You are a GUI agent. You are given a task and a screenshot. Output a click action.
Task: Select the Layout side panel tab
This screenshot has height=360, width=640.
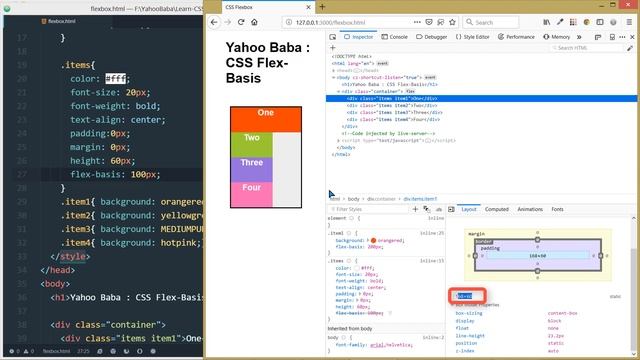click(469, 209)
